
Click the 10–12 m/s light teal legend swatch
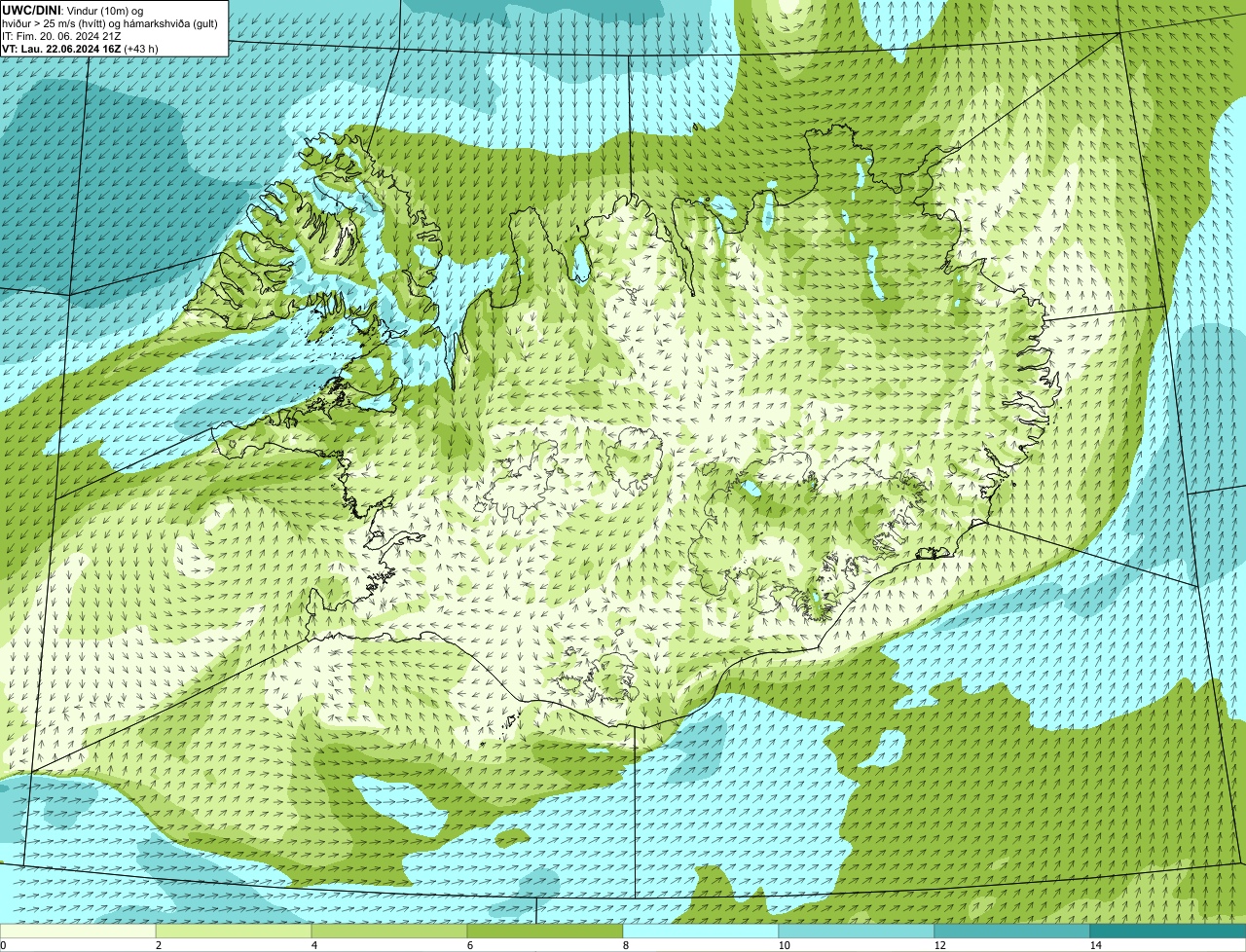point(857,931)
